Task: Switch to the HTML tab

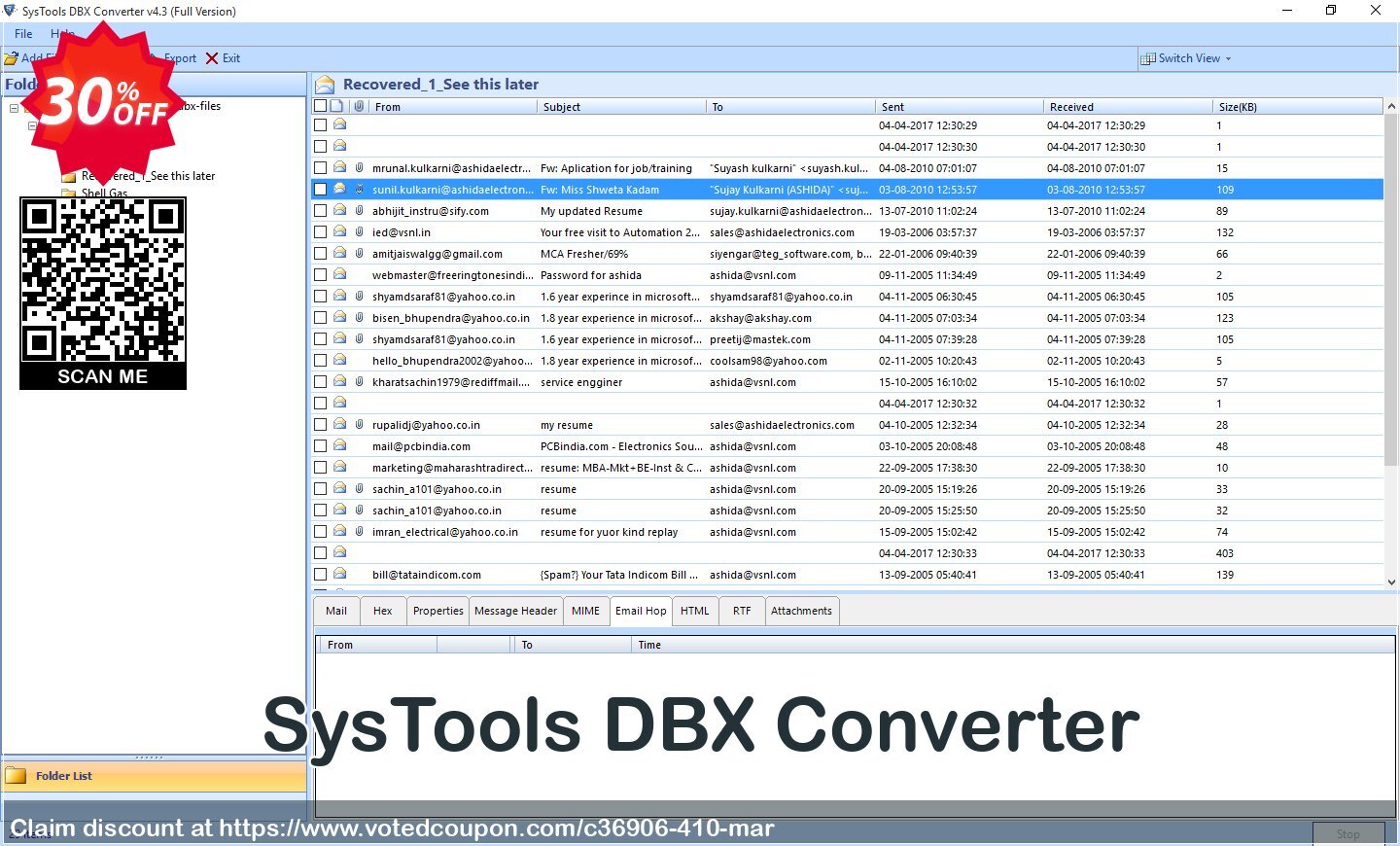Action: pyautogui.click(x=695, y=611)
